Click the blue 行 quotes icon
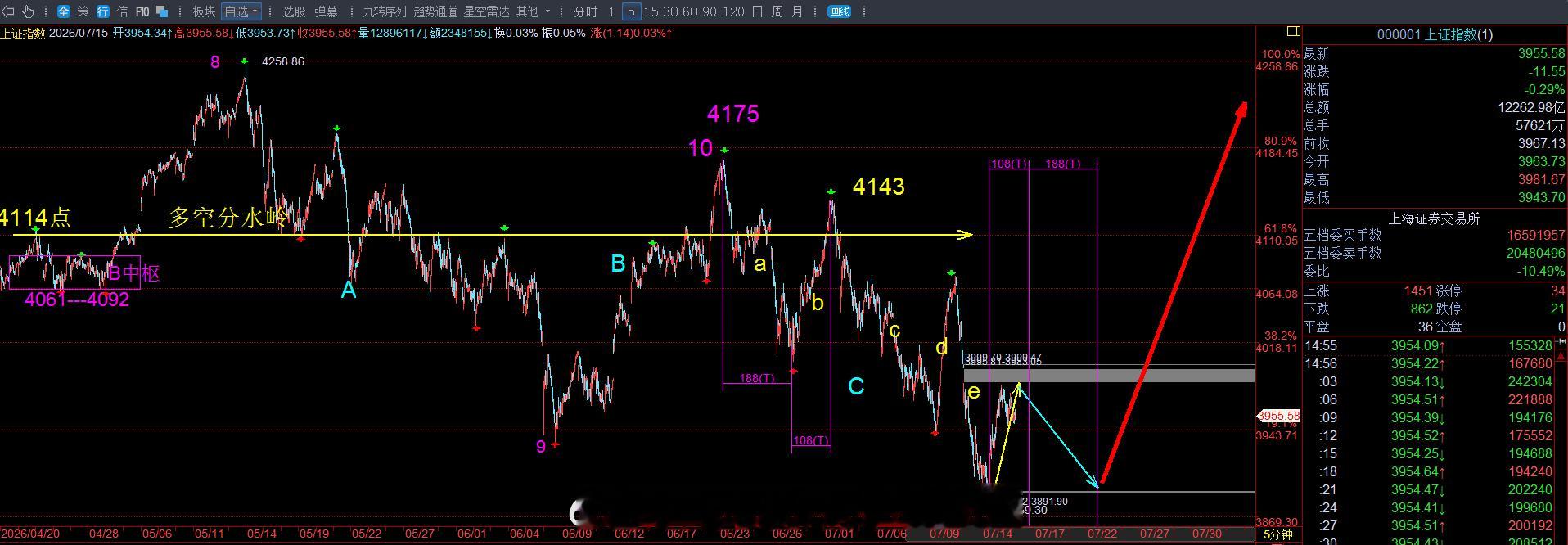This screenshot has height=545, width=1568. (103, 11)
